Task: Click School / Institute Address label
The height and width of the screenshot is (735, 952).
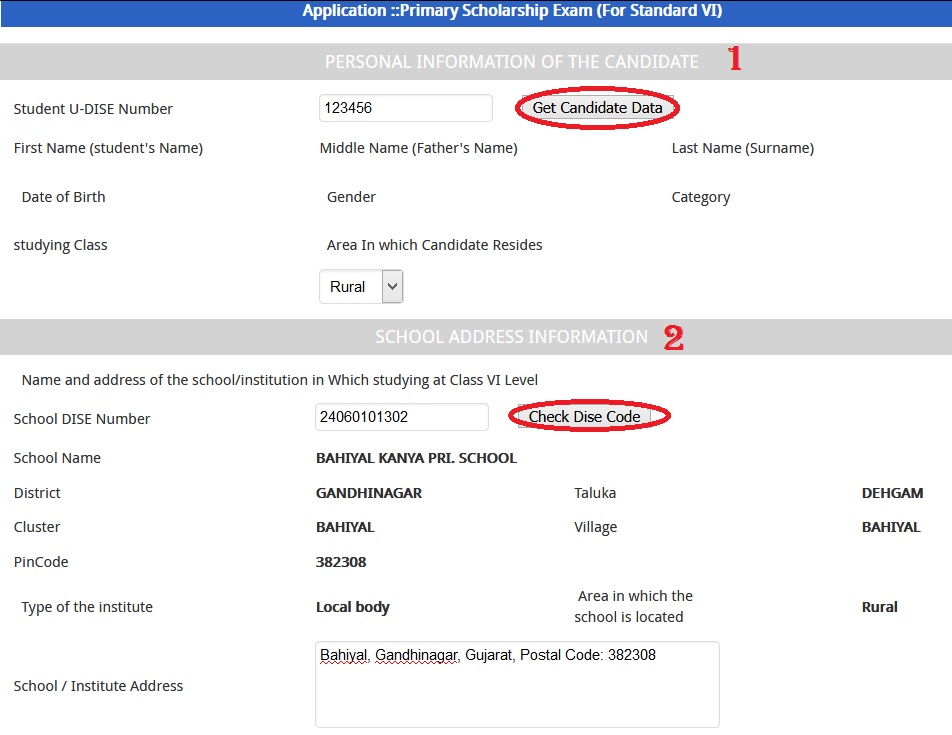Action: [98, 686]
